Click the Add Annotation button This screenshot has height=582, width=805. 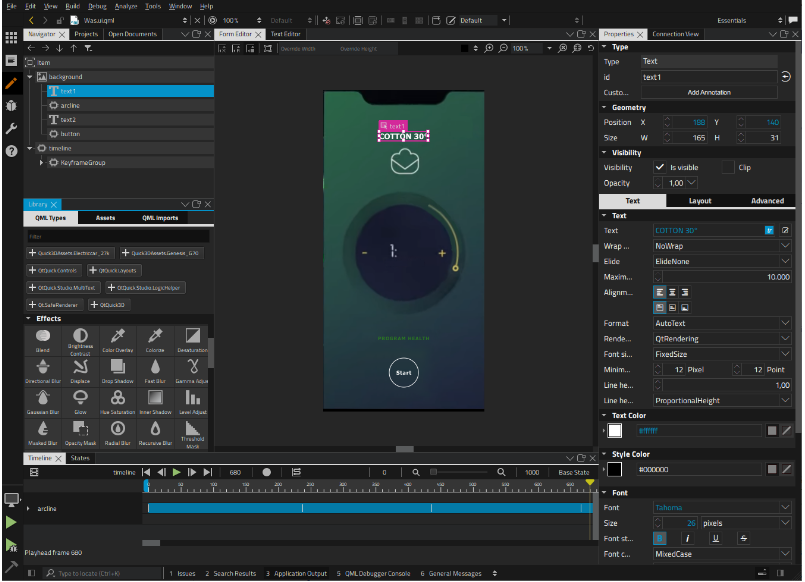[709, 92]
